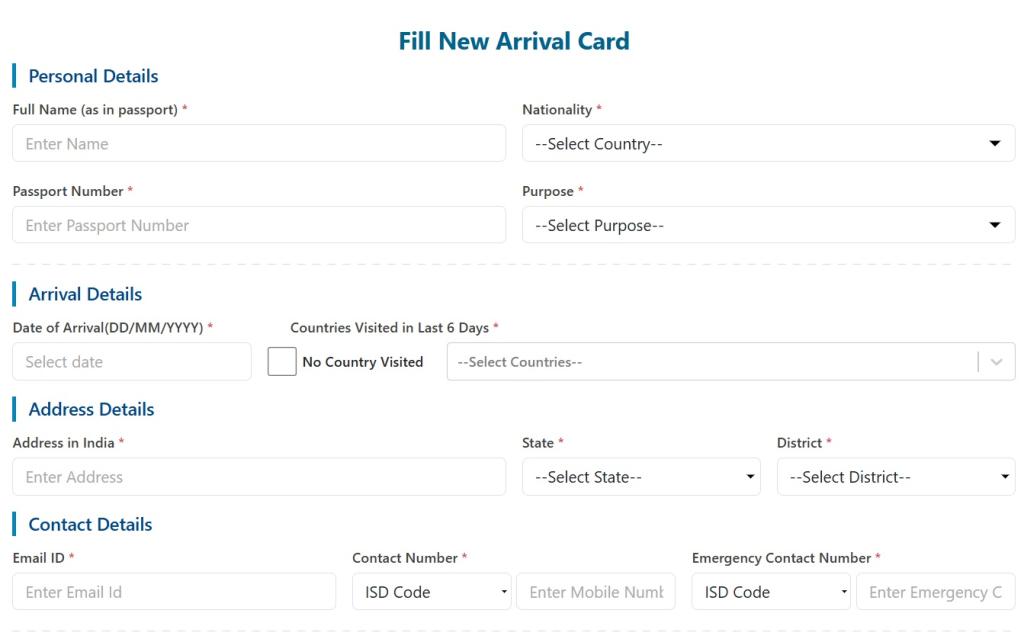Click the No Country Visited label
Screen dimensions: 1024x639
[x=362, y=362]
